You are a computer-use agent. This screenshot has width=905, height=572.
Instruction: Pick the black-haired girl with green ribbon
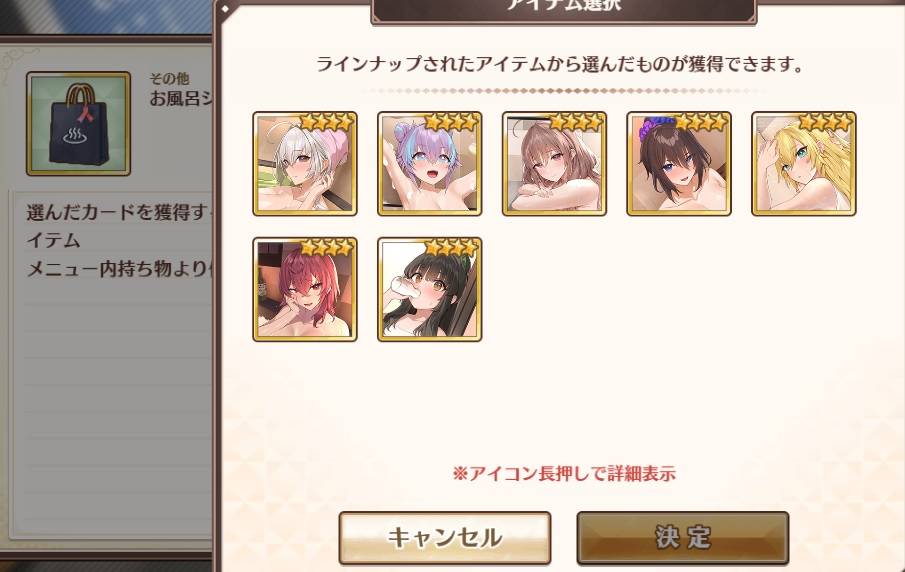429,289
